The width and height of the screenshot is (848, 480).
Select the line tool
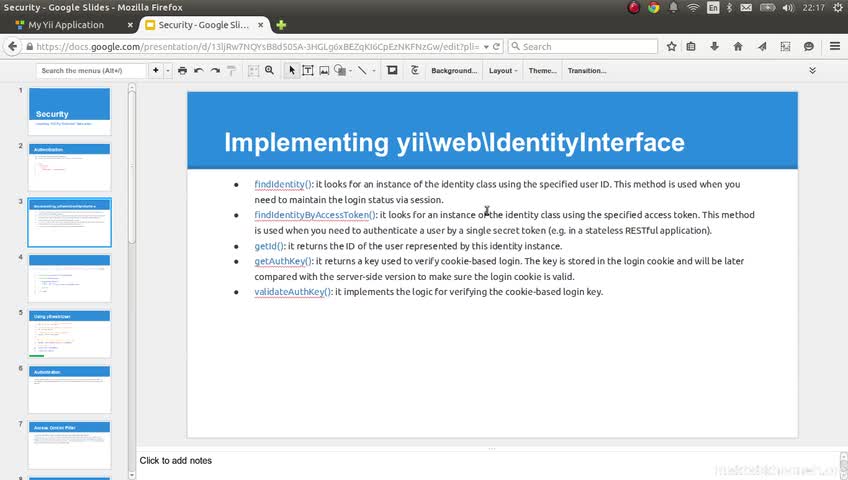click(362, 70)
